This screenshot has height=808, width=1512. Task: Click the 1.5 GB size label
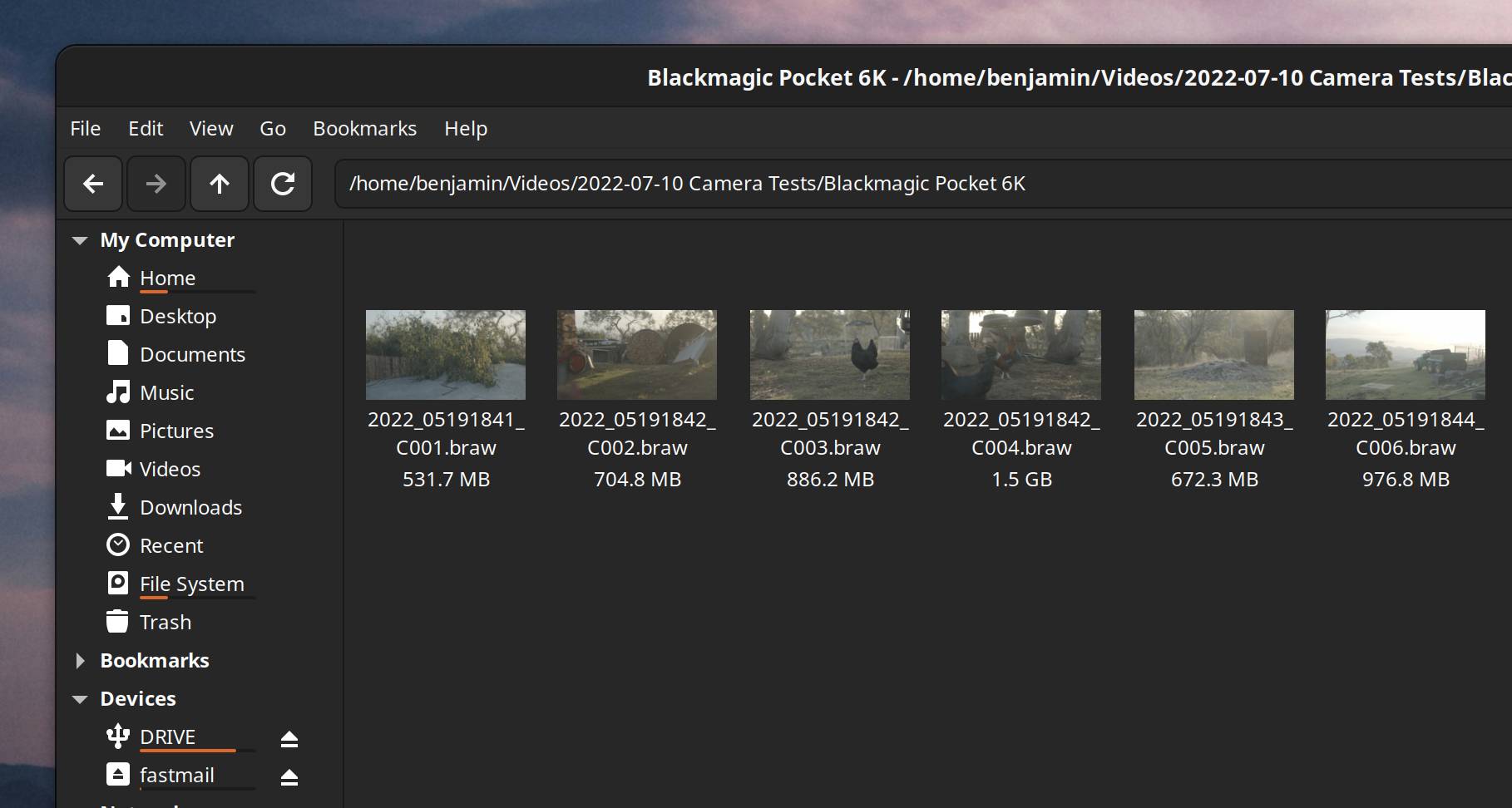1021,480
